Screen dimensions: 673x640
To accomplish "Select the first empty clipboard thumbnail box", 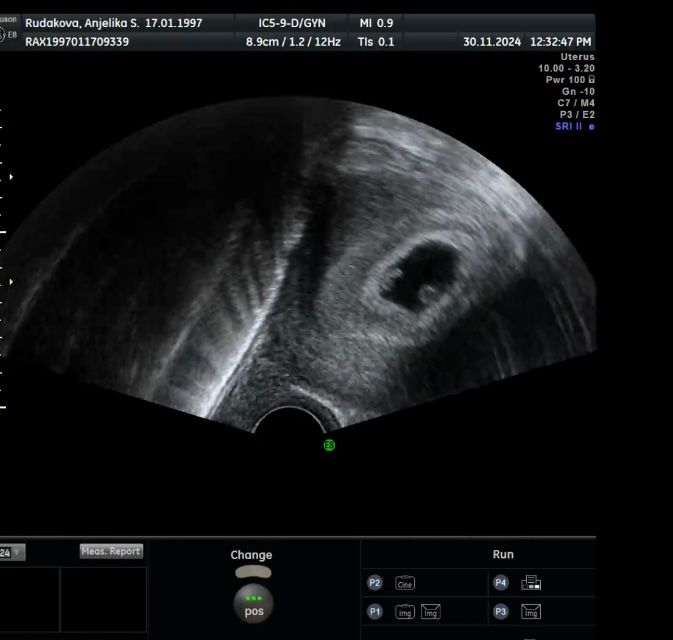I will click(x=29, y=600).
